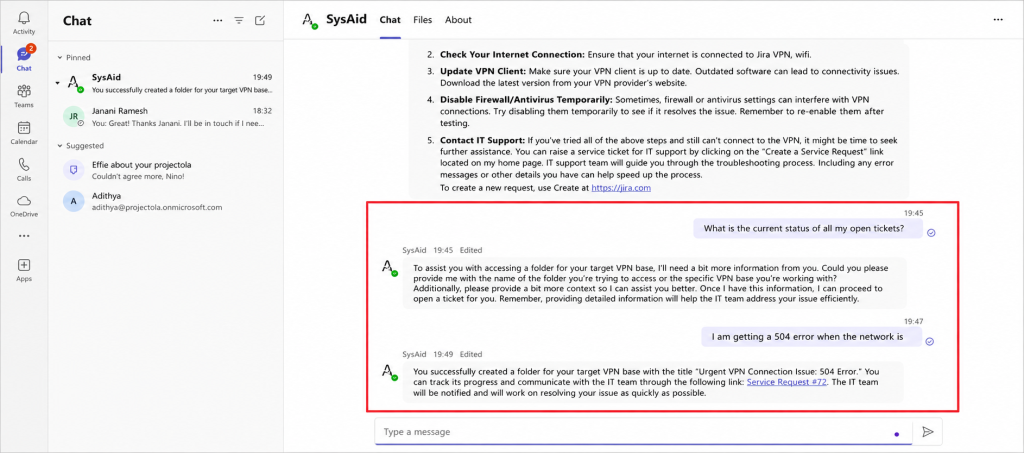Switch to the Files tab
This screenshot has height=453, width=1024.
point(423,20)
